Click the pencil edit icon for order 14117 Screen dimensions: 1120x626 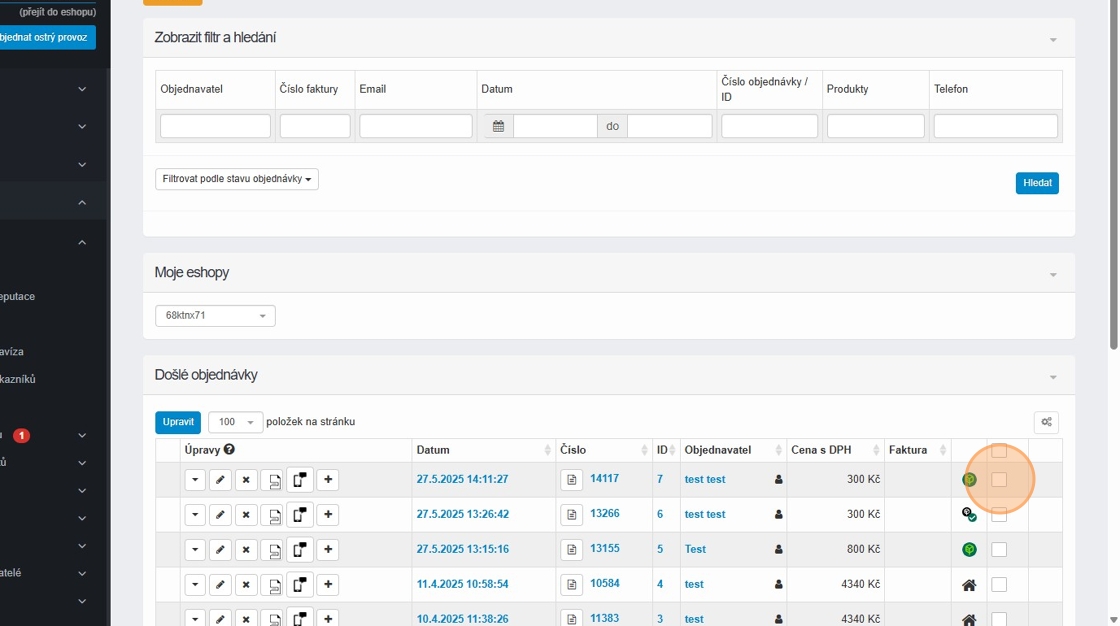pos(220,480)
